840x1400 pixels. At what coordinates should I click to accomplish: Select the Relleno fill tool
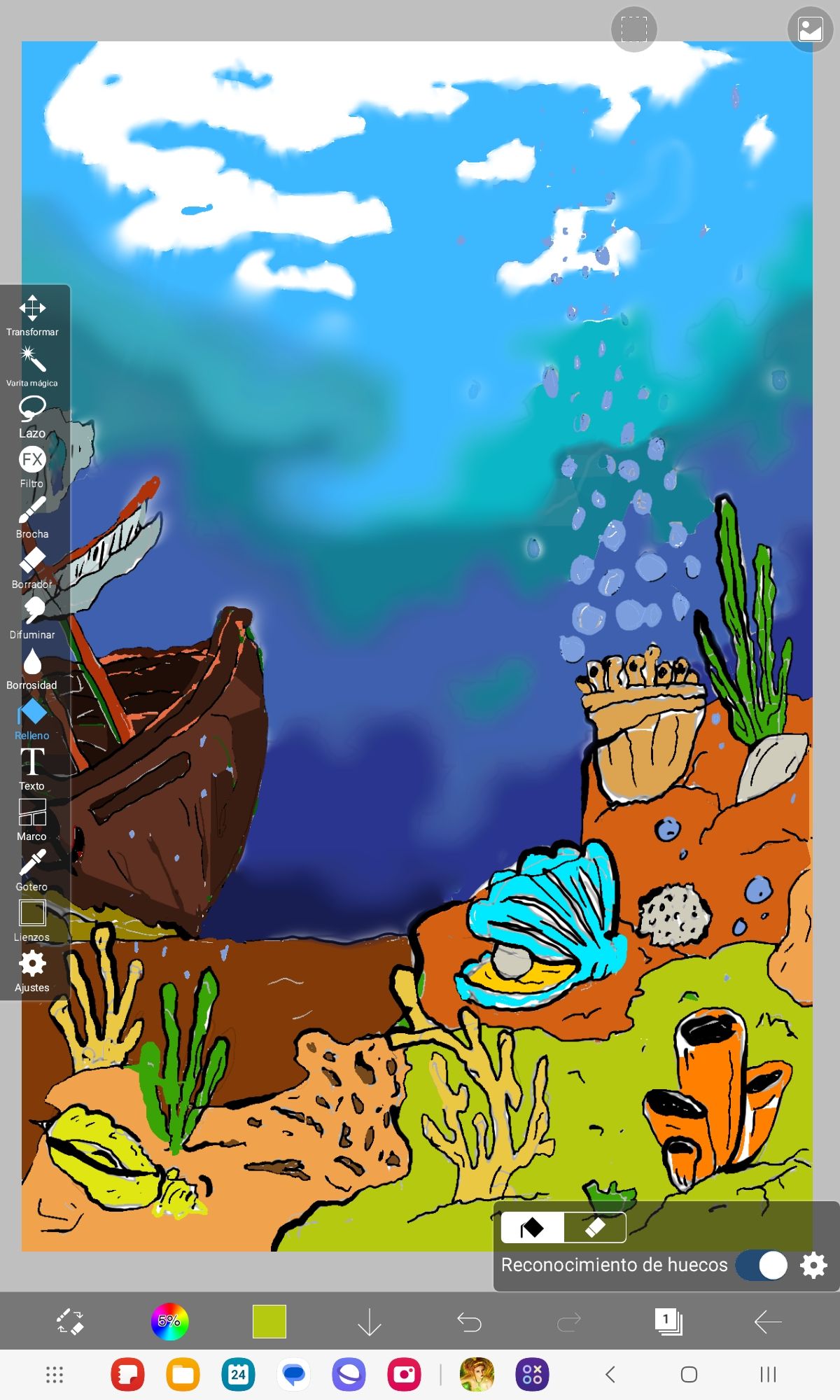click(32, 719)
